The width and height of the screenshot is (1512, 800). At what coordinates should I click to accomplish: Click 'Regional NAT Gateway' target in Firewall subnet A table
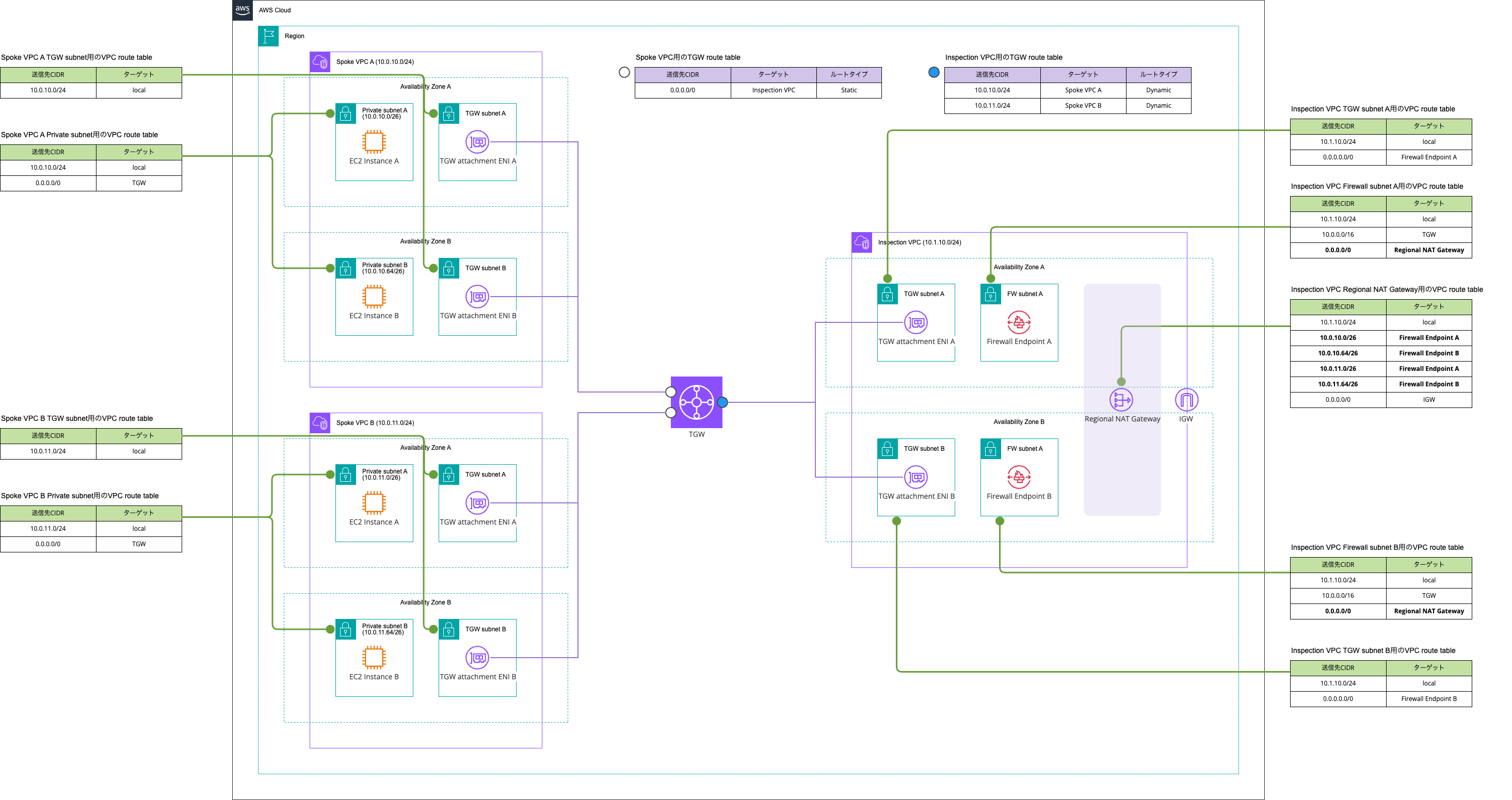pyautogui.click(x=1428, y=250)
